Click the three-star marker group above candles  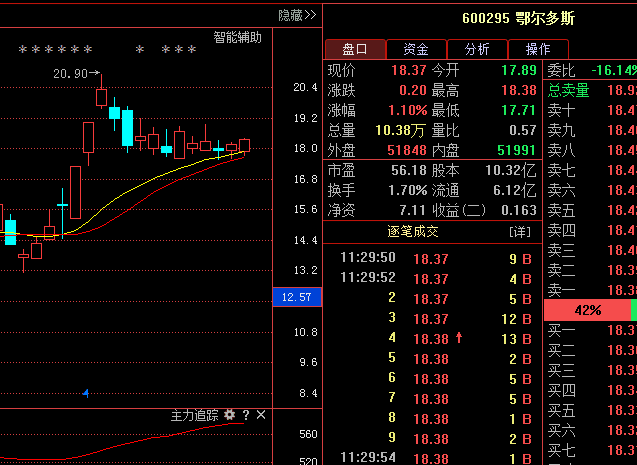(179, 49)
